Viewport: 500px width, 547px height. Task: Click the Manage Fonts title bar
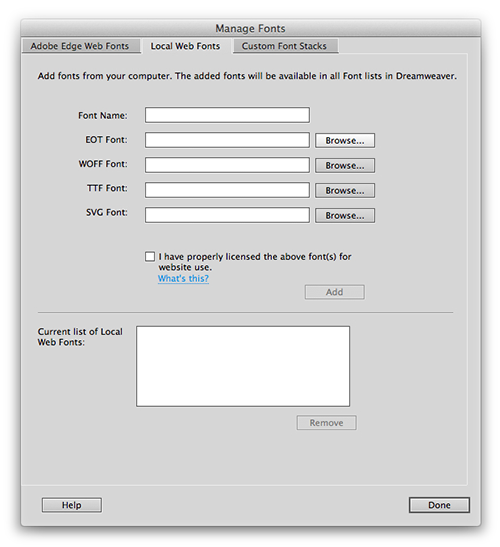pos(251,28)
